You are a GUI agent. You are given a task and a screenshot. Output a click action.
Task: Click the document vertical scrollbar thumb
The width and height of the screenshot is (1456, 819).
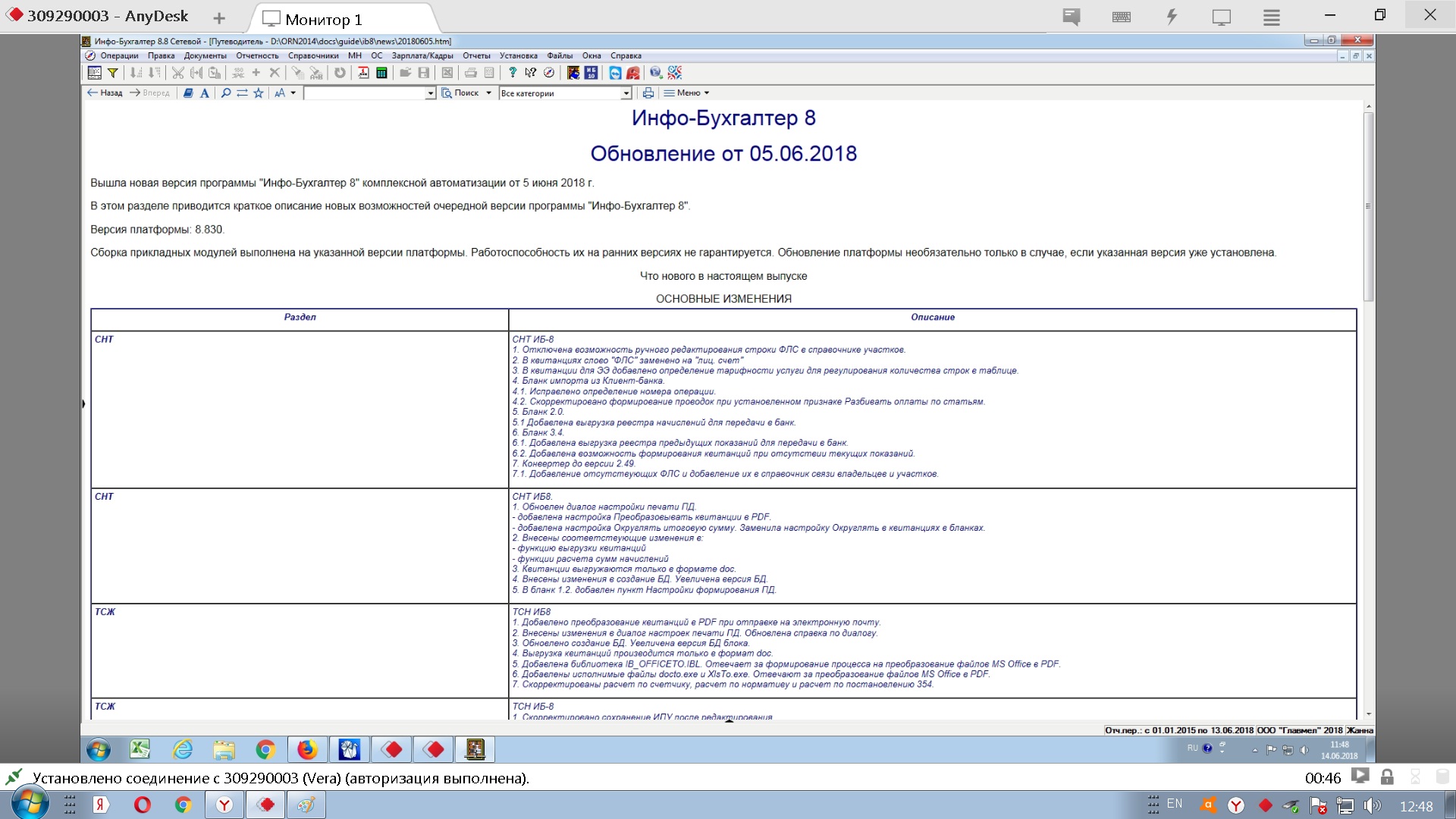click(1368, 206)
